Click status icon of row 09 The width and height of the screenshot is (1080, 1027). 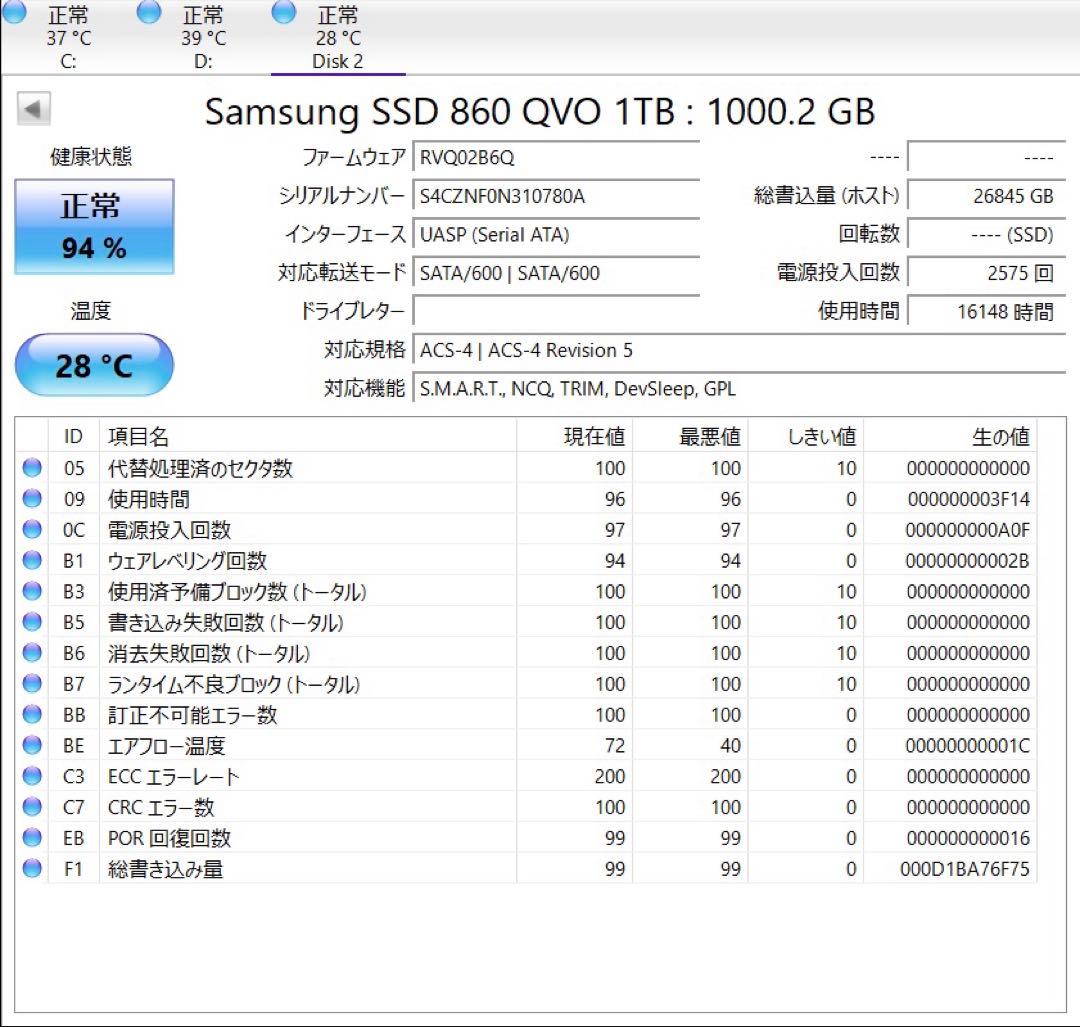(32, 499)
